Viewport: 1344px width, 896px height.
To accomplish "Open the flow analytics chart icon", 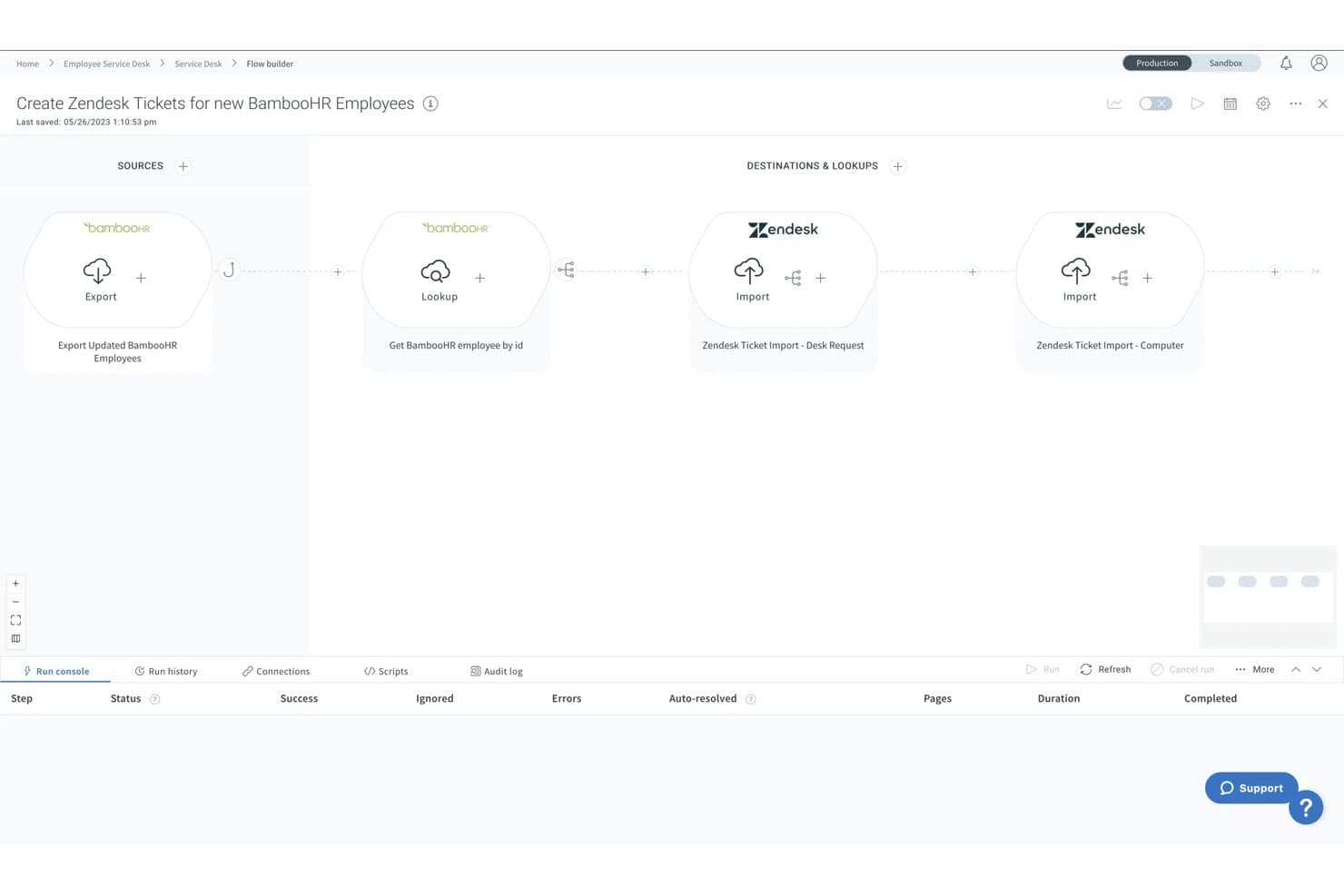I will tap(1114, 103).
